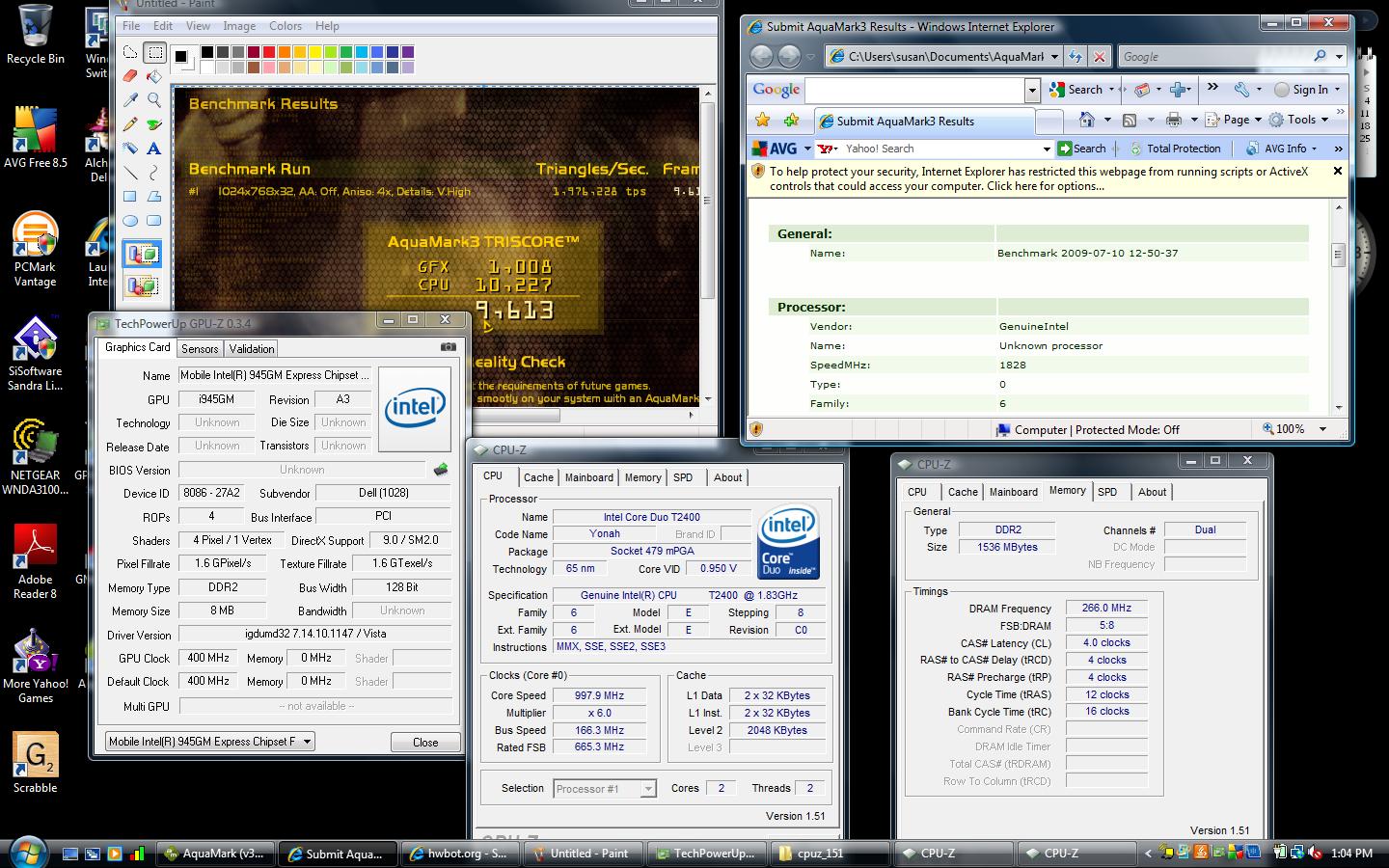Select the Pencil tool in Paint

click(x=130, y=124)
